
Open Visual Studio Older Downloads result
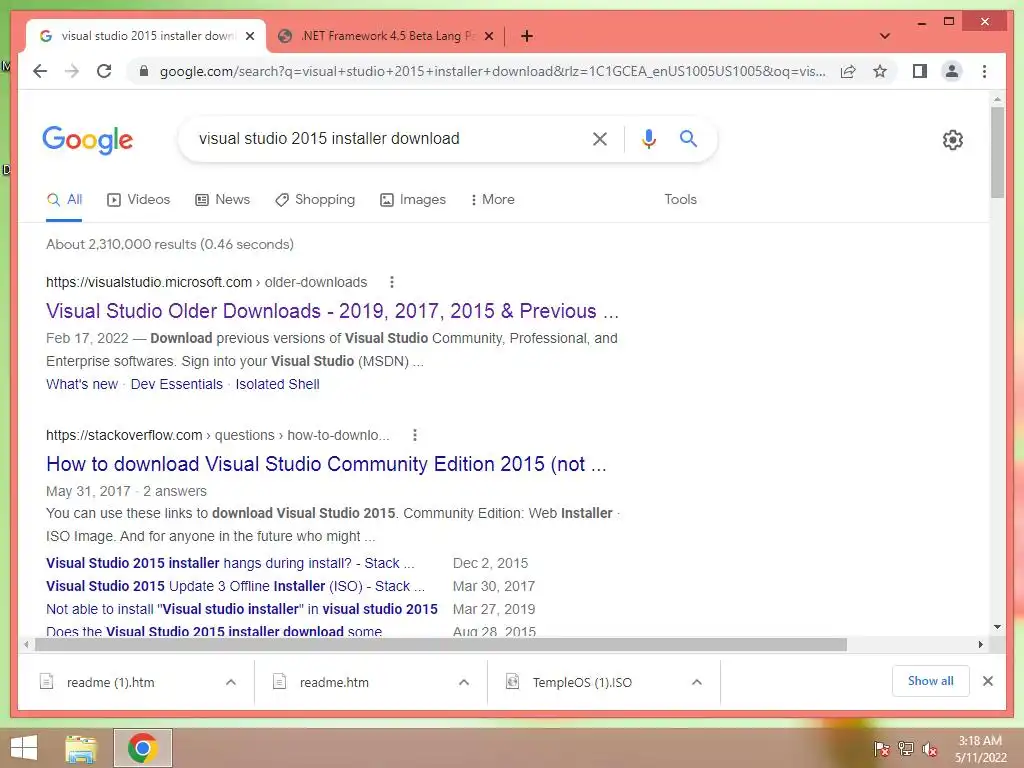click(x=332, y=311)
